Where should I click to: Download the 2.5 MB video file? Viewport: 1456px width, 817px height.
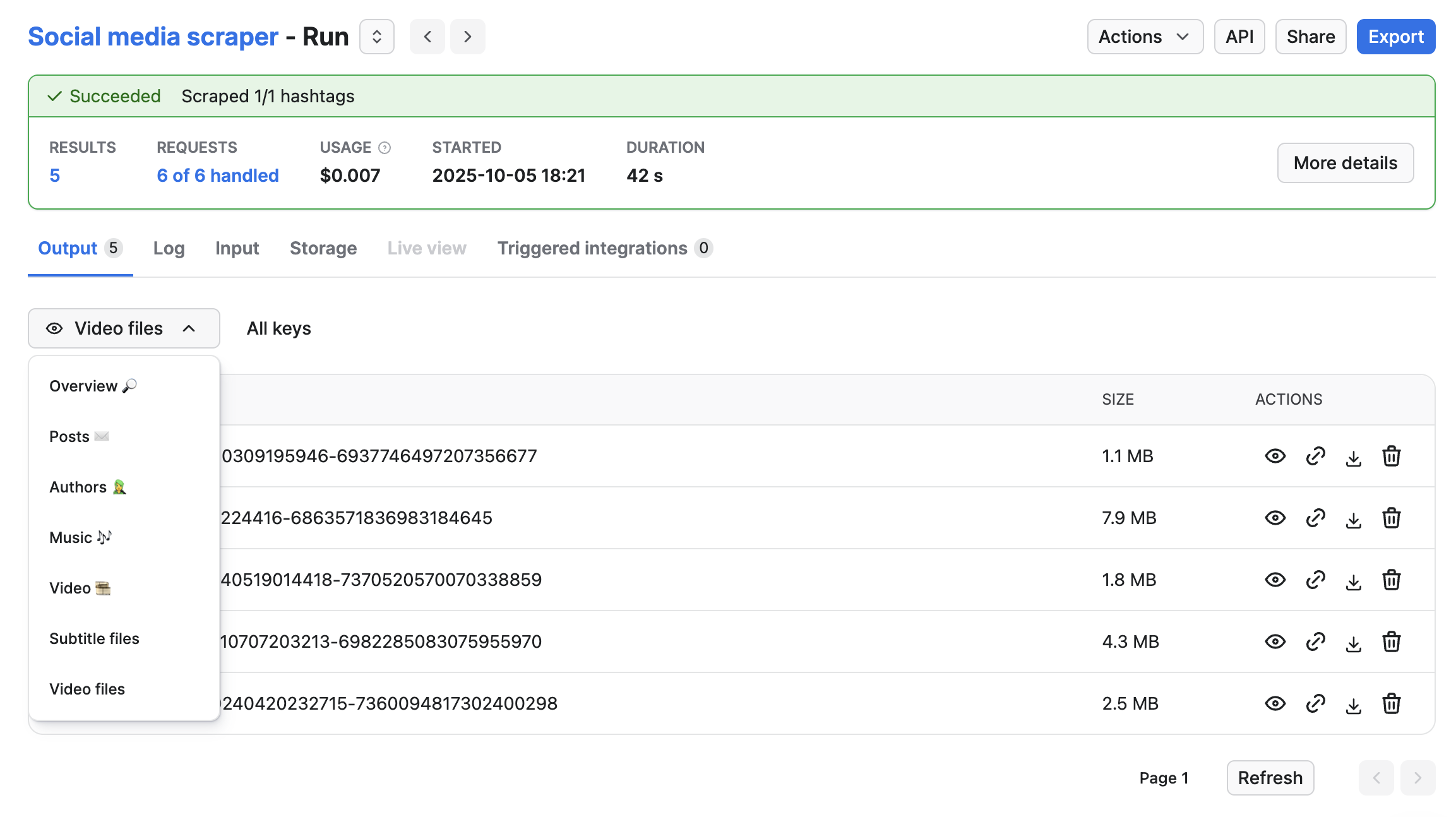tap(1353, 705)
